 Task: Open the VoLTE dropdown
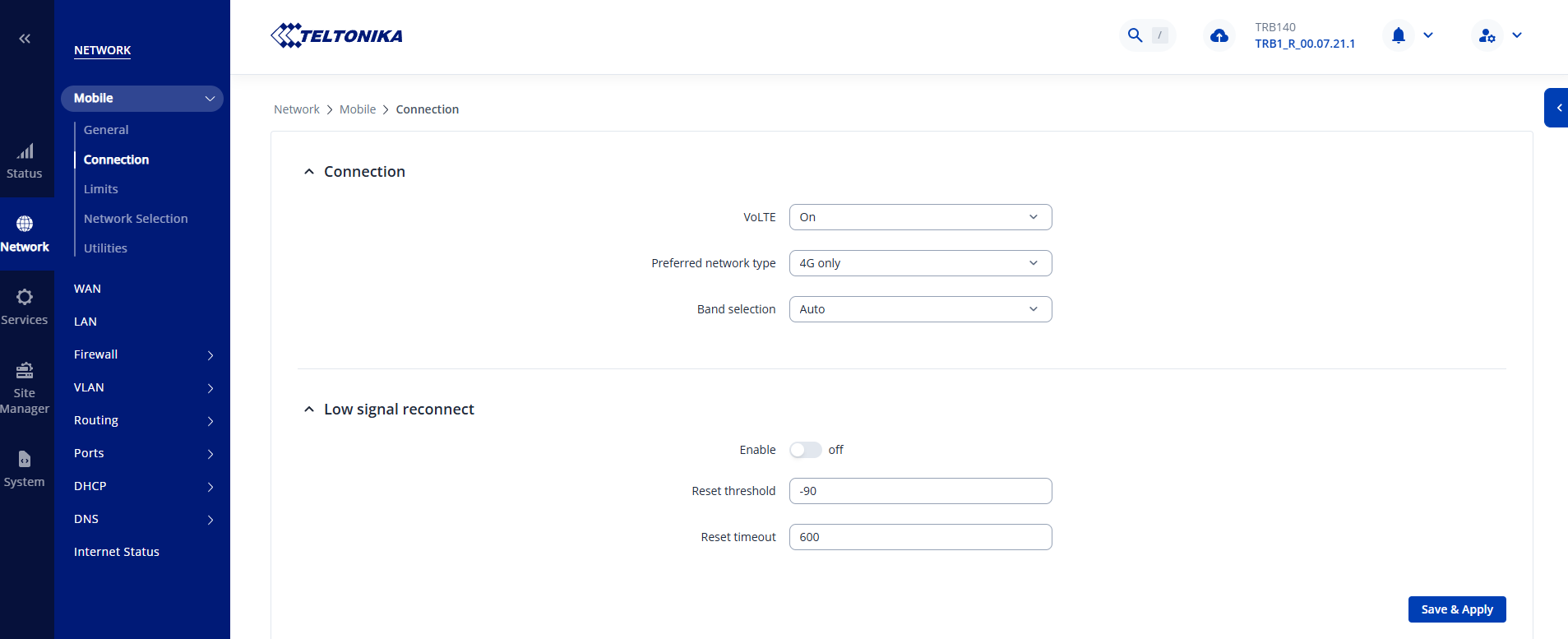point(919,217)
